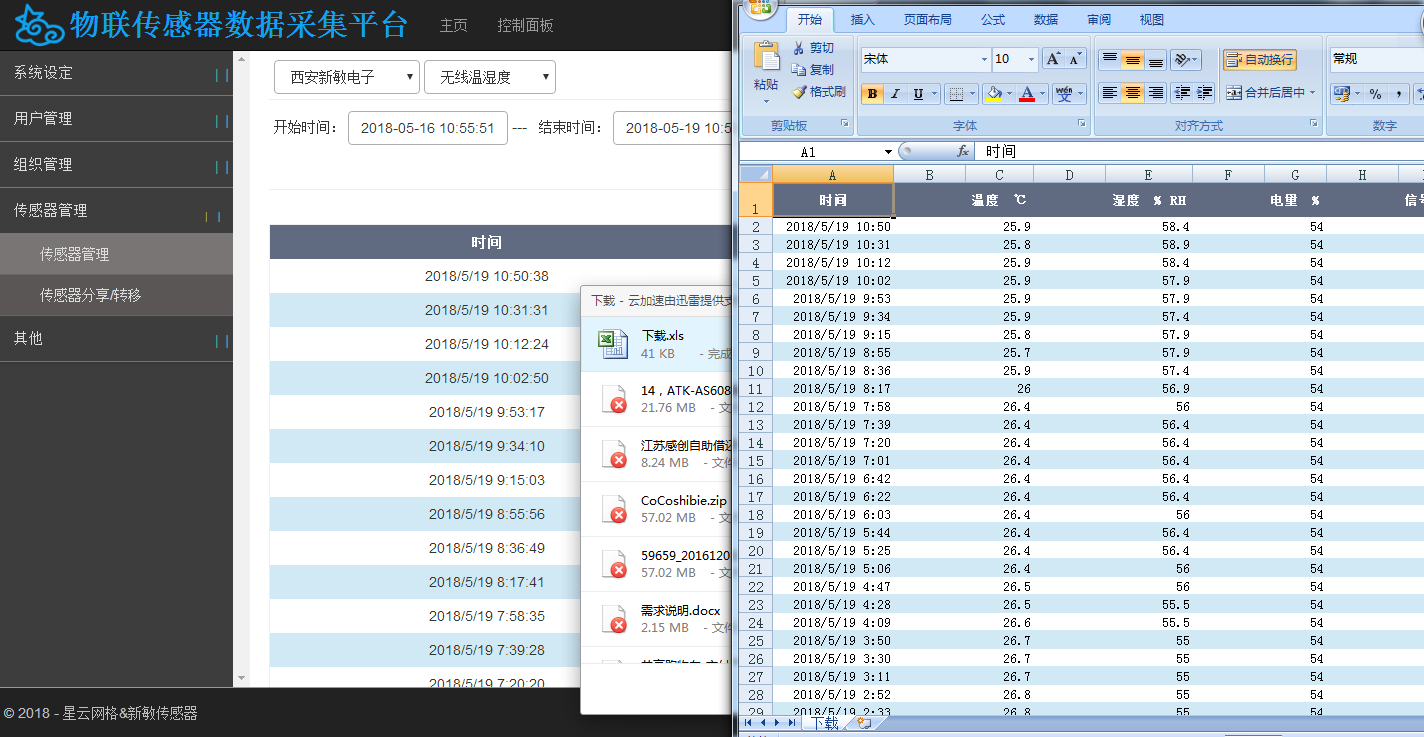Open the 控制面板 navigation menu item
Viewport: 1424px width, 737px height.
(x=525, y=25)
